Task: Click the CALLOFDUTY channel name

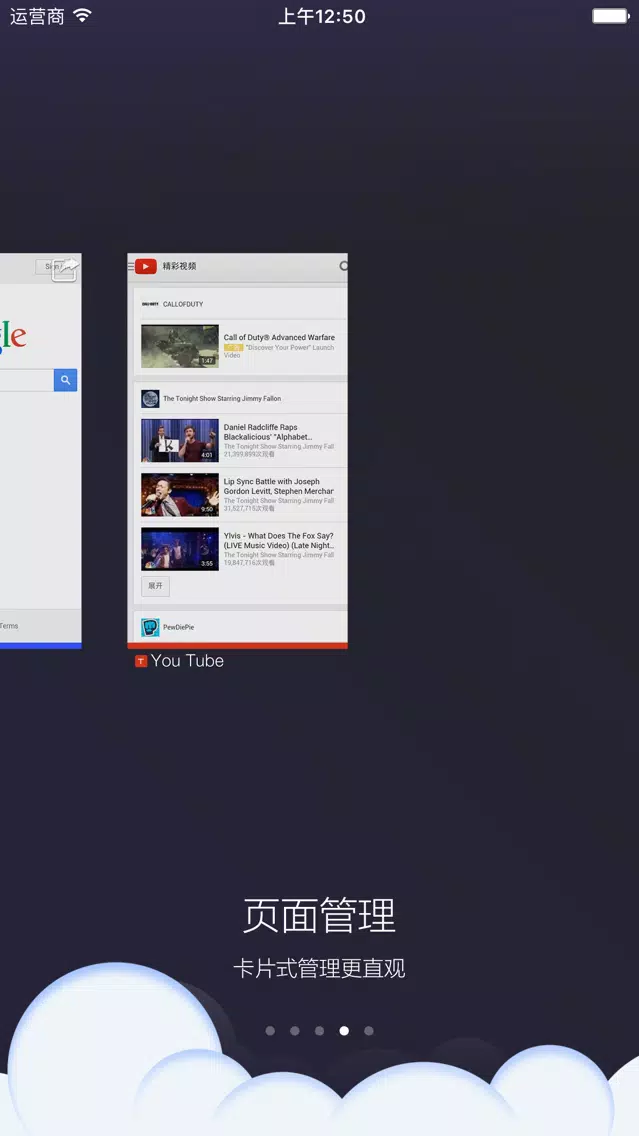Action: point(183,304)
